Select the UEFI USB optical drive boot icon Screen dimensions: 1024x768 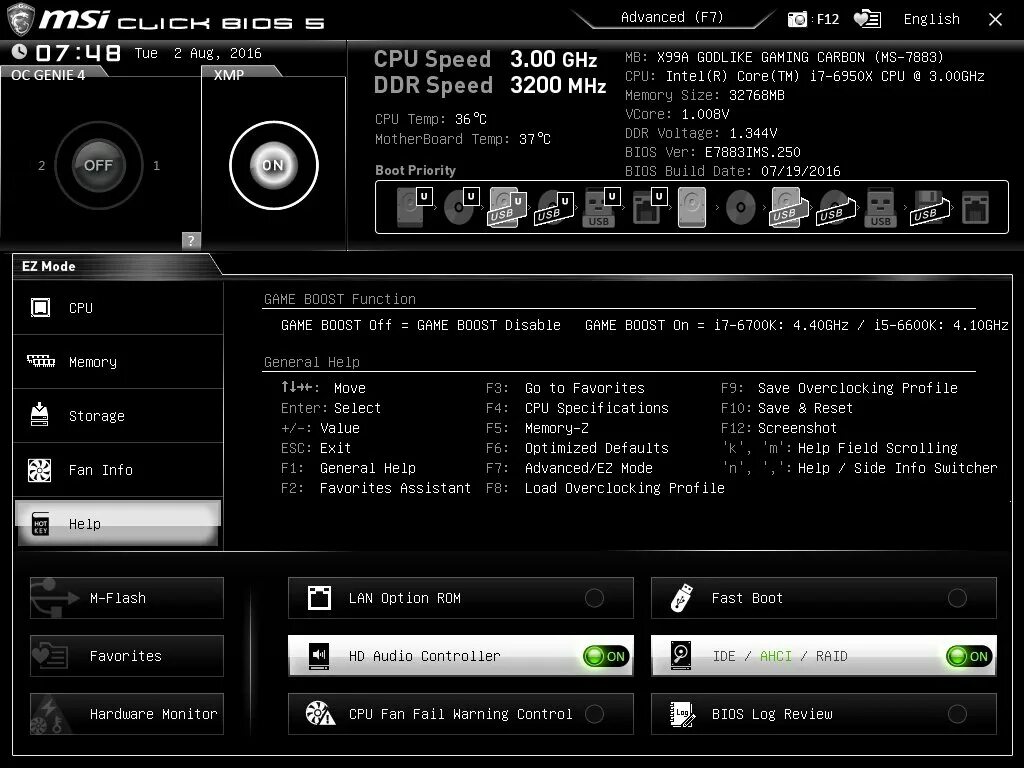(554, 208)
